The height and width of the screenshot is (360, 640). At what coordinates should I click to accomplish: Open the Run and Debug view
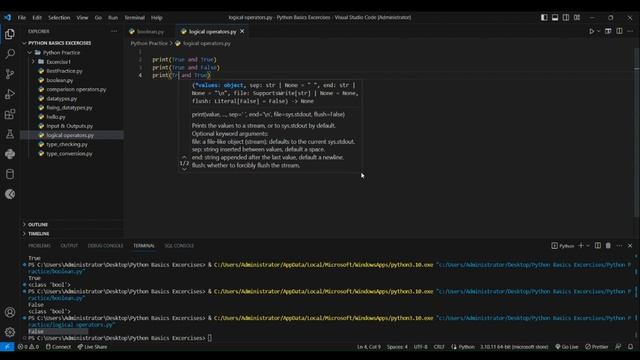pos(10,94)
